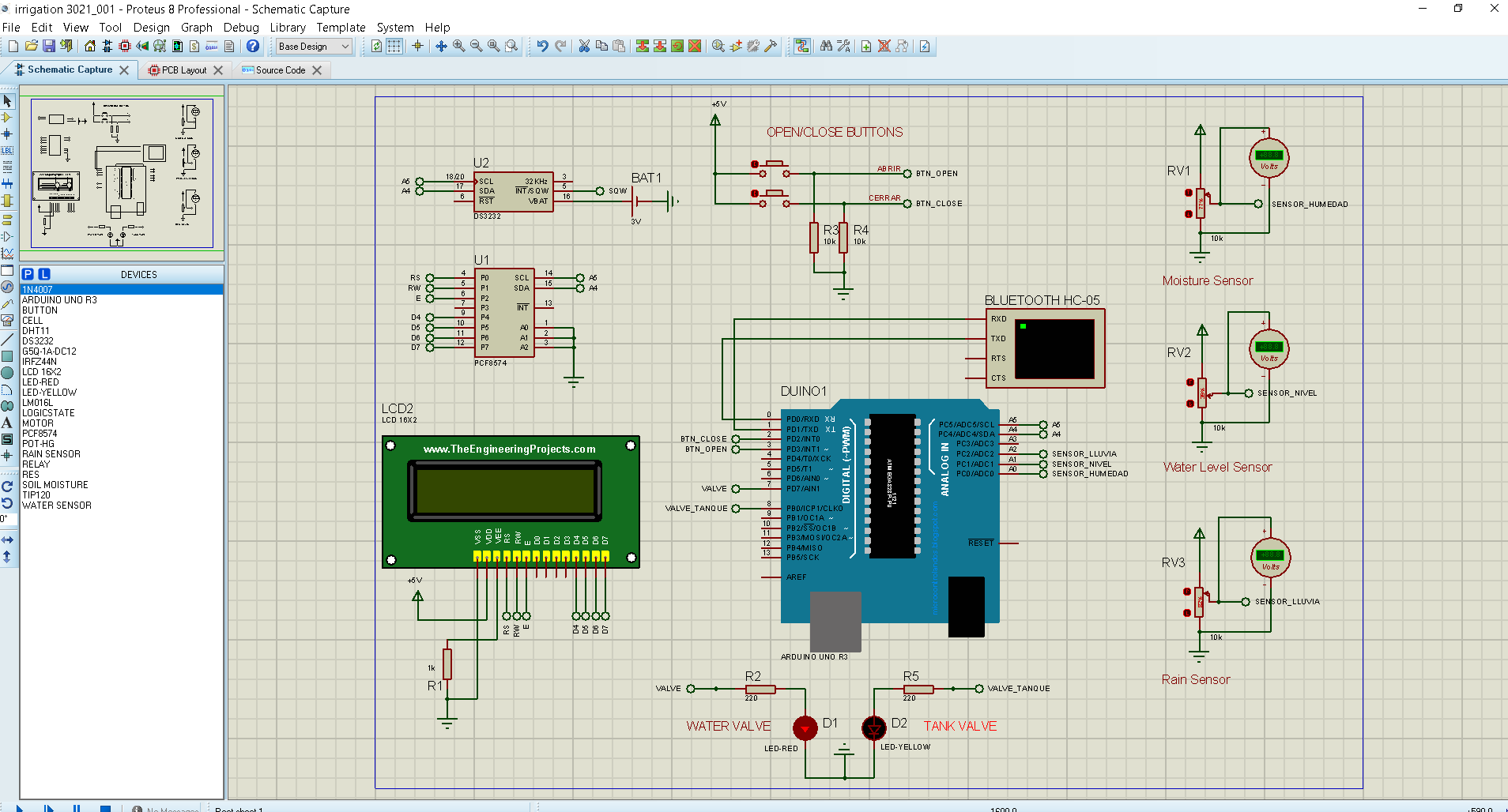Viewport: 1508px width, 812px height.
Task: Open the Base Design variant dropdown
Action: [x=313, y=47]
